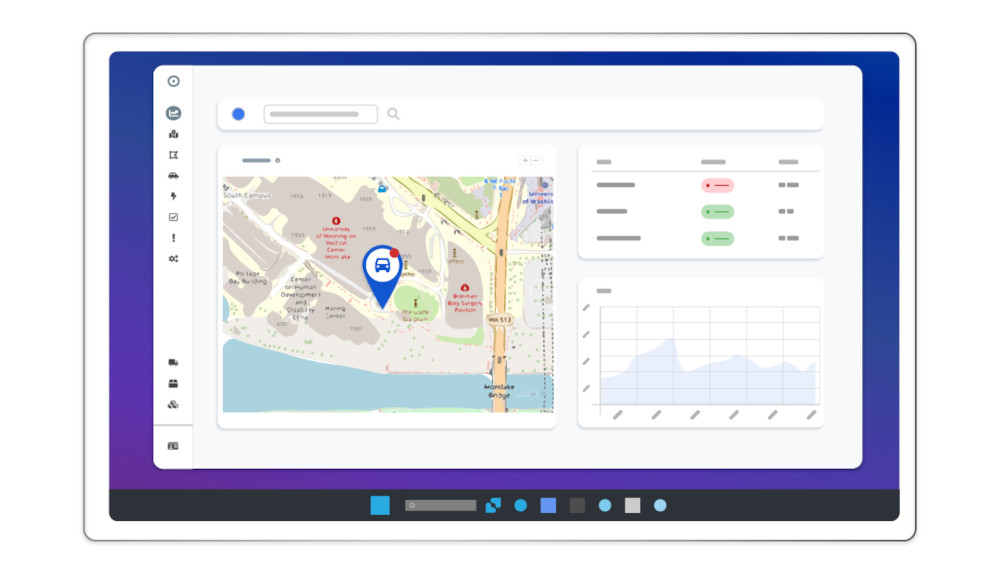Click the lightning bolt icon in sidebar
Screen dimensions: 1000x574
click(x=173, y=197)
